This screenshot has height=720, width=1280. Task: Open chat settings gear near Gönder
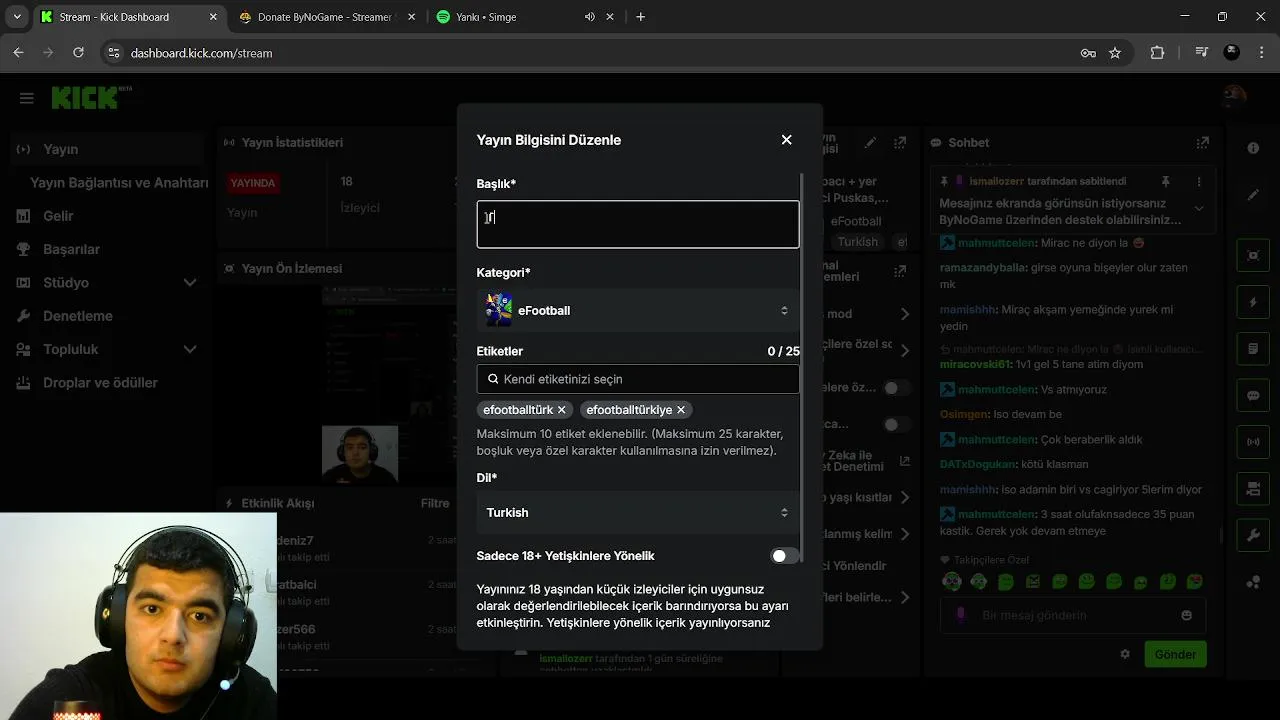point(1125,654)
